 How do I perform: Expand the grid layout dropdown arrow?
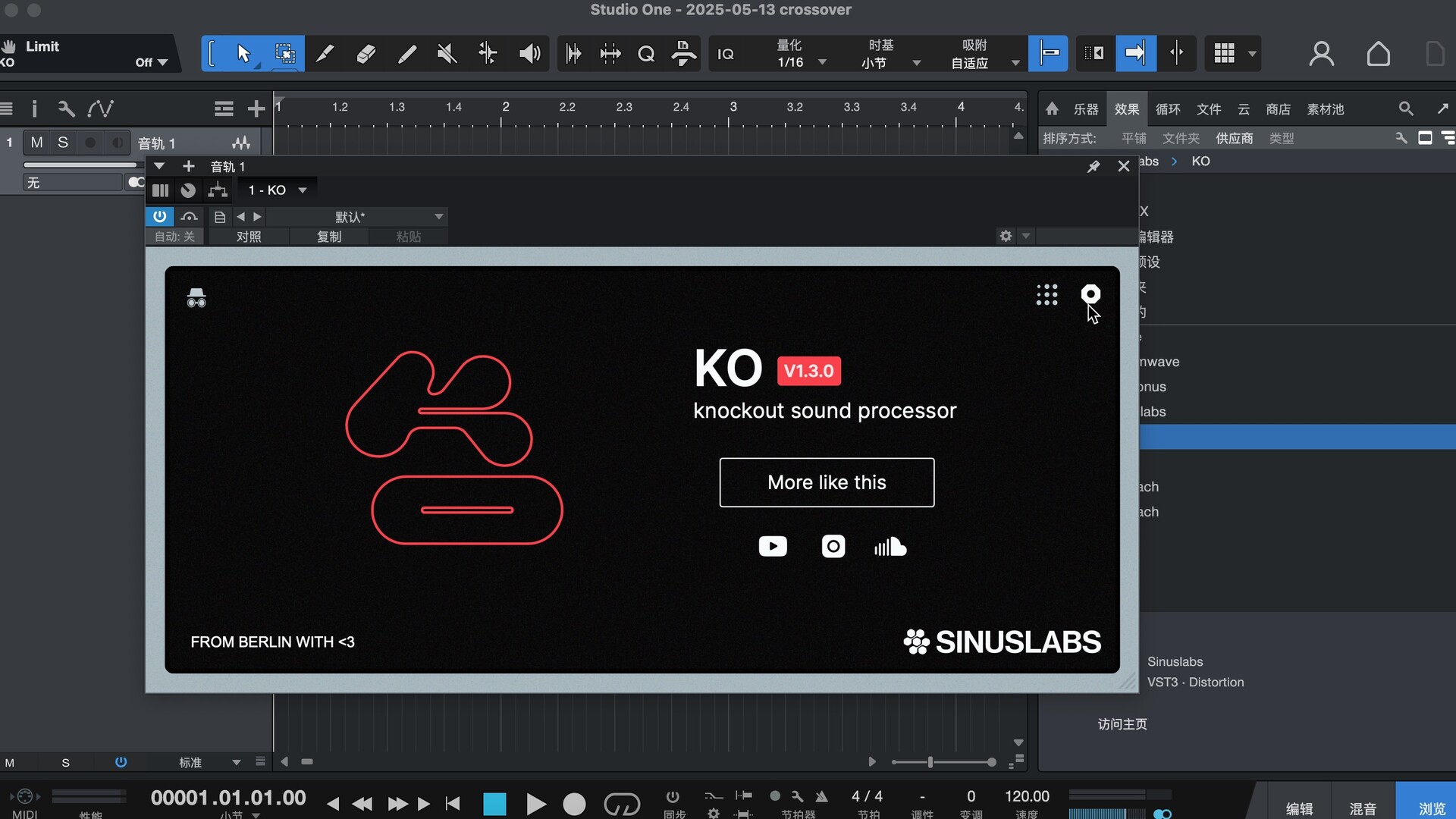(1252, 54)
